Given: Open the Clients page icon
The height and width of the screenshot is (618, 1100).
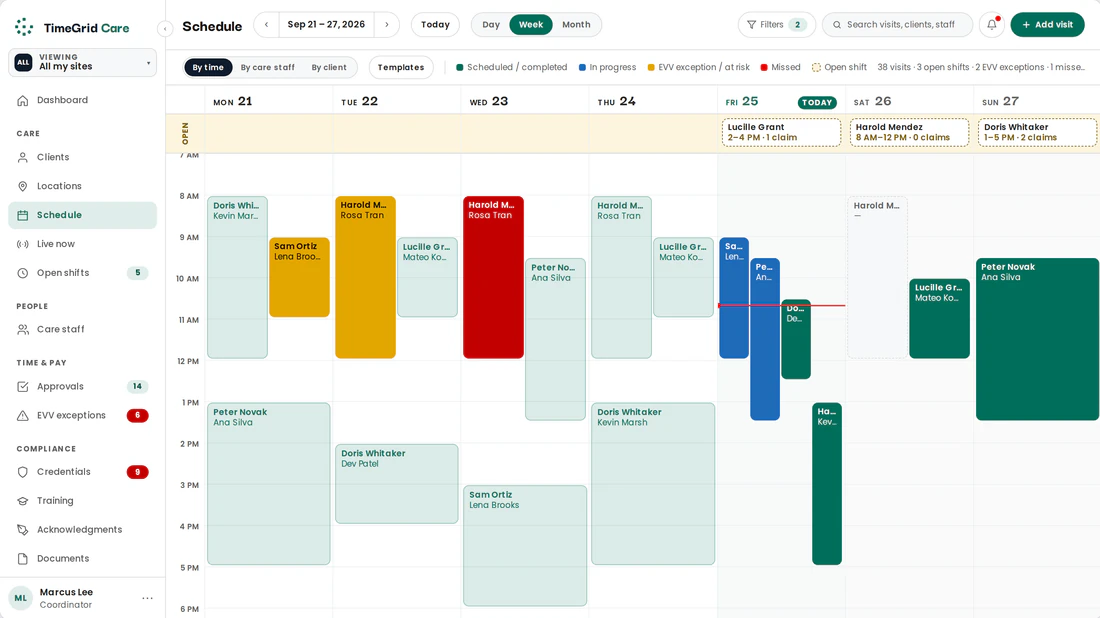Looking at the screenshot, I should [x=22, y=157].
